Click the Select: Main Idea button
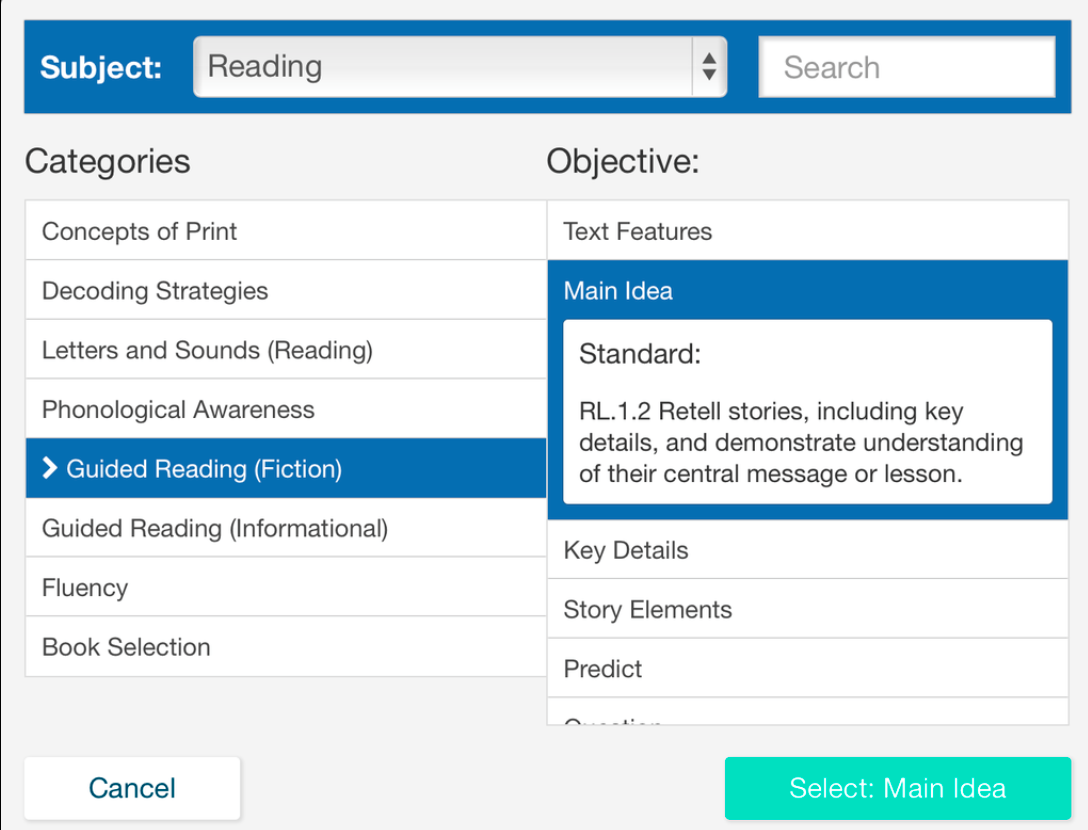The image size is (1088, 830). (897, 788)
